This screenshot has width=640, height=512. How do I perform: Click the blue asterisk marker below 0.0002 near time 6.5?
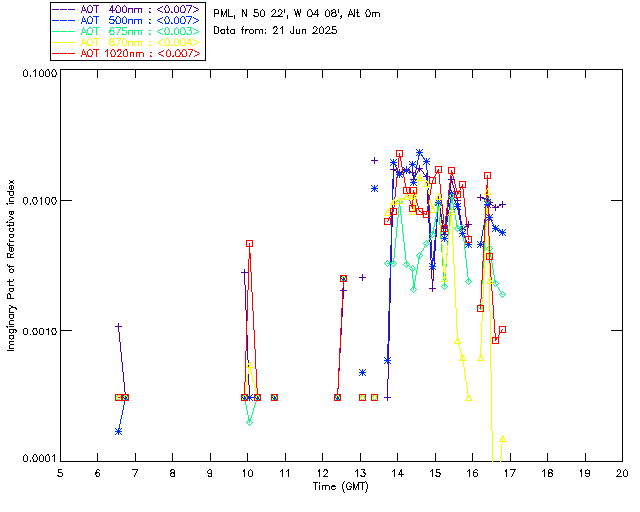(x=118, y=431)
